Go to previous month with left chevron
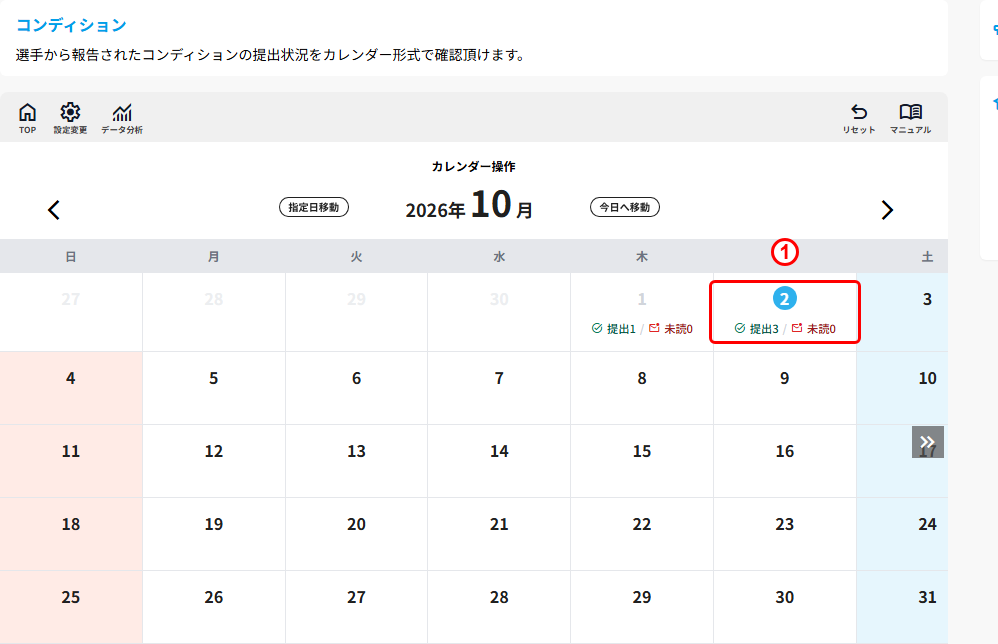This screenshot has width=998, height=644. coord(54,210)
